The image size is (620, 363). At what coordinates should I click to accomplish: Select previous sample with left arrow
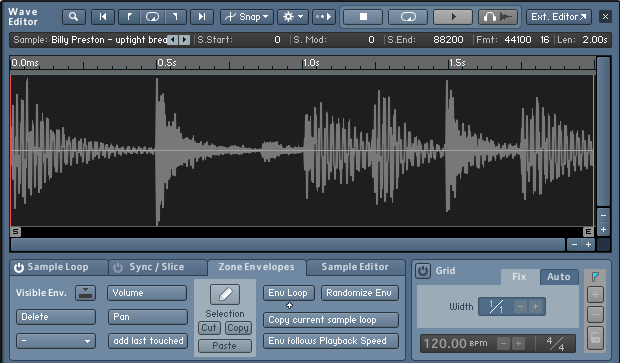point(173,40)
